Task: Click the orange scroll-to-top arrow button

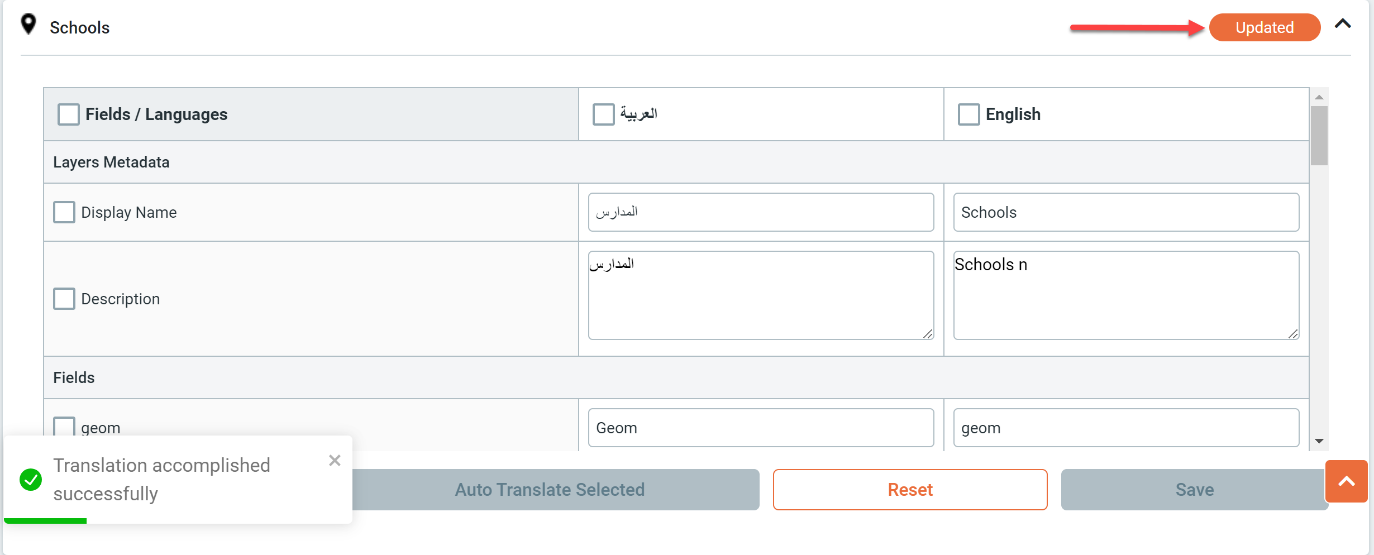Action: (x=1346, y=481)
